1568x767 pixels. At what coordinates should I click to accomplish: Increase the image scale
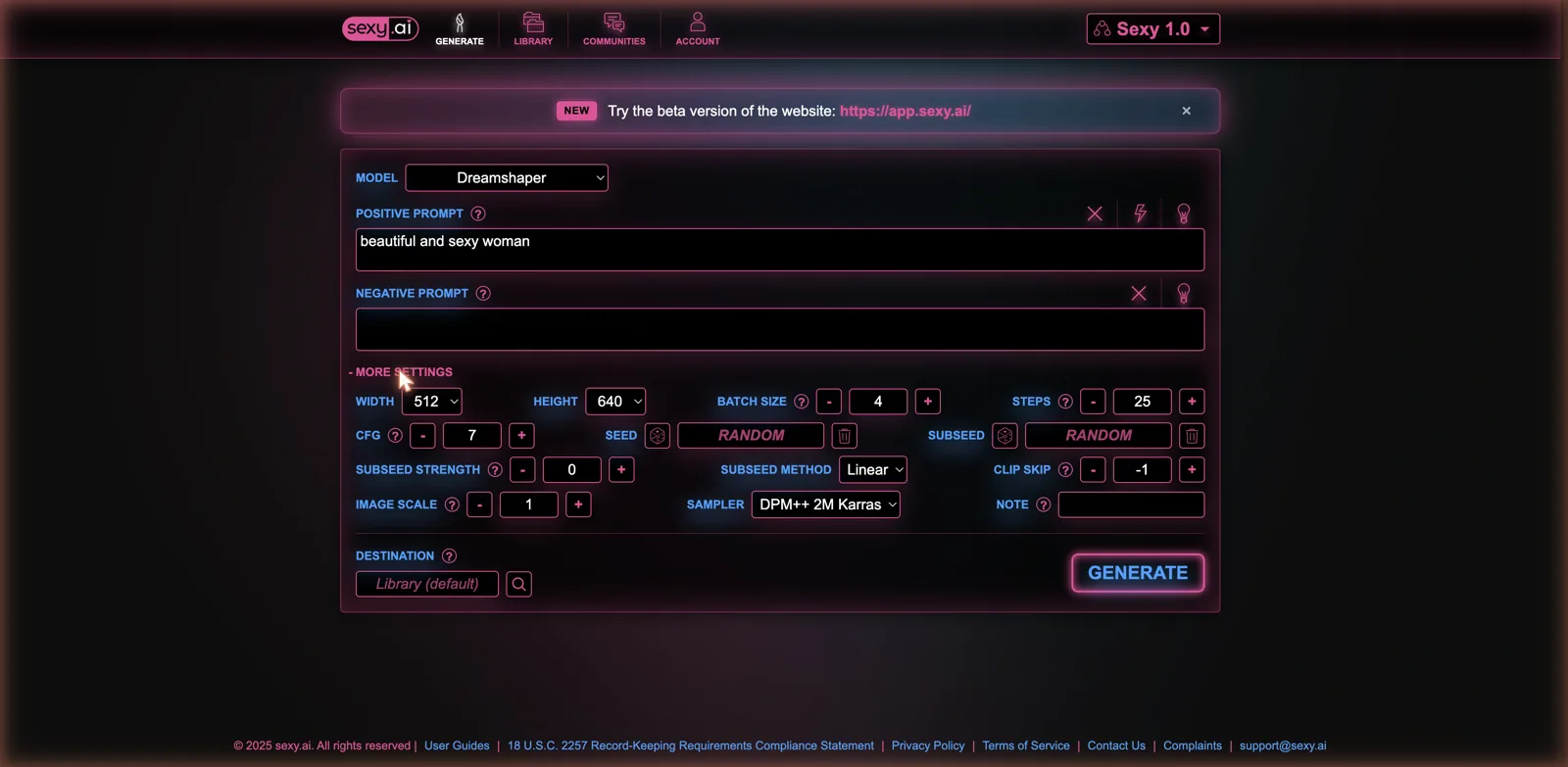point(578,504)
